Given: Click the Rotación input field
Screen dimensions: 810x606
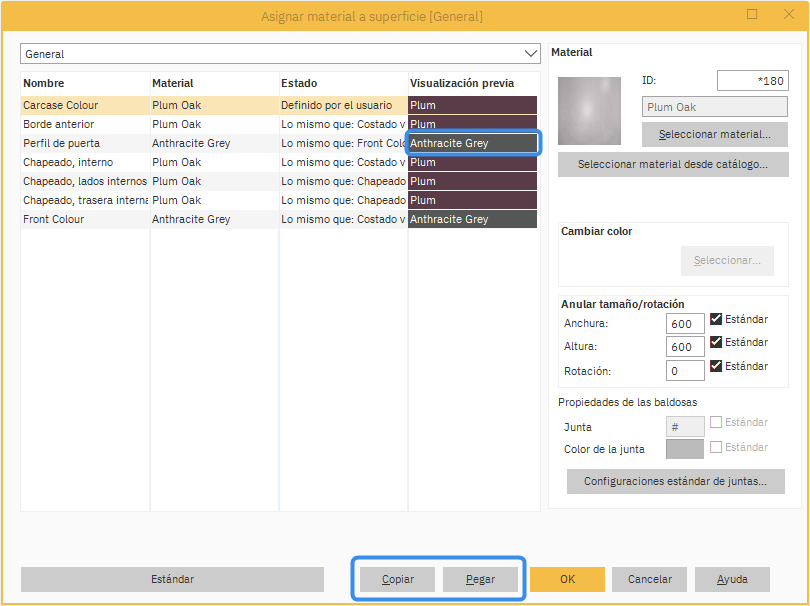Looking at the screenshot, I should (685, 371).
